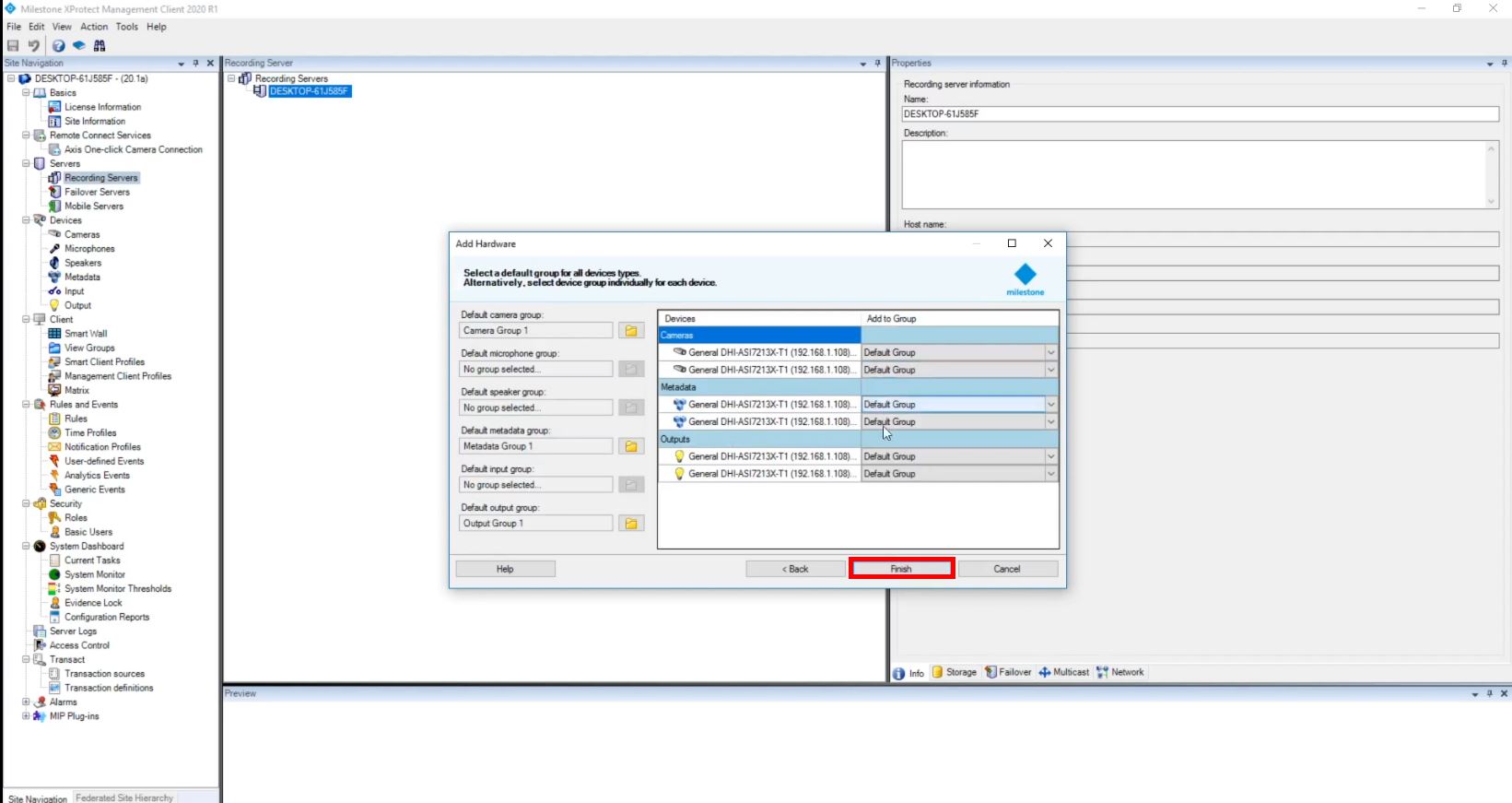Close the Site Navigation panel
The width and height of the screenshot is (1512, 803).
[210, 64]
